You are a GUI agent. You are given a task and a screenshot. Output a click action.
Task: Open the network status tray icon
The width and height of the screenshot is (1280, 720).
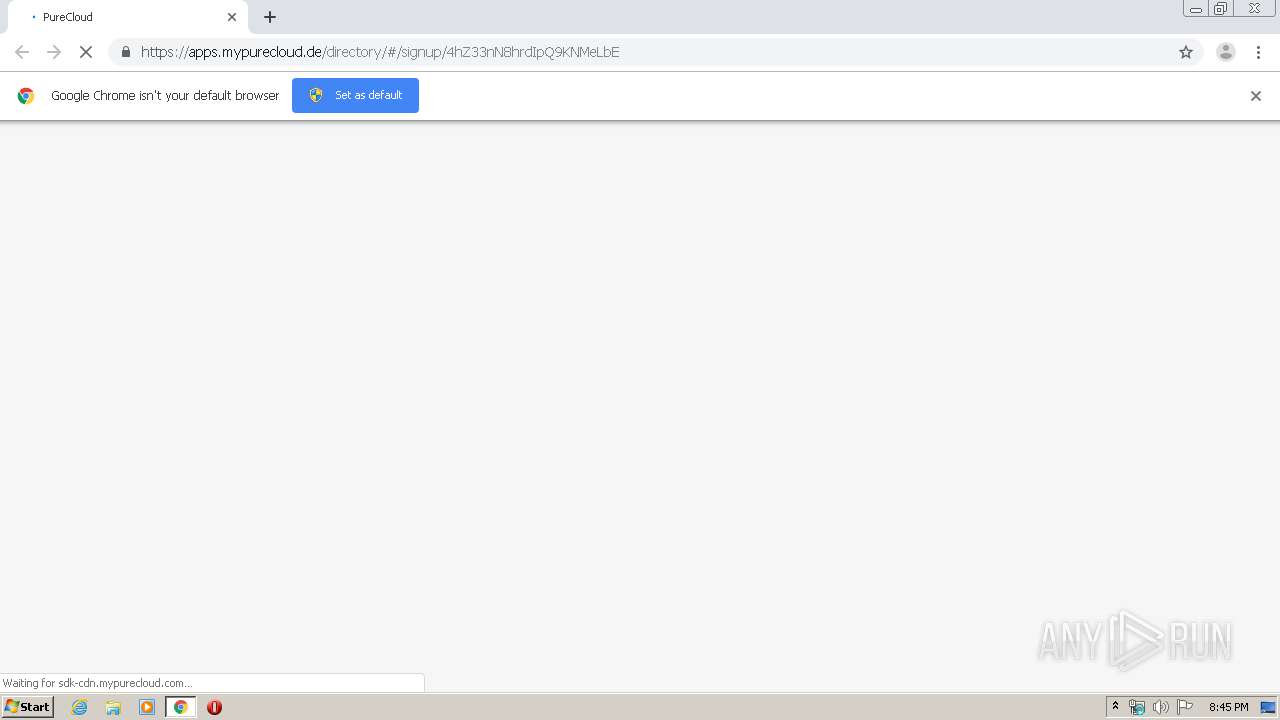pyautogui.click(x=1137, y=707)
